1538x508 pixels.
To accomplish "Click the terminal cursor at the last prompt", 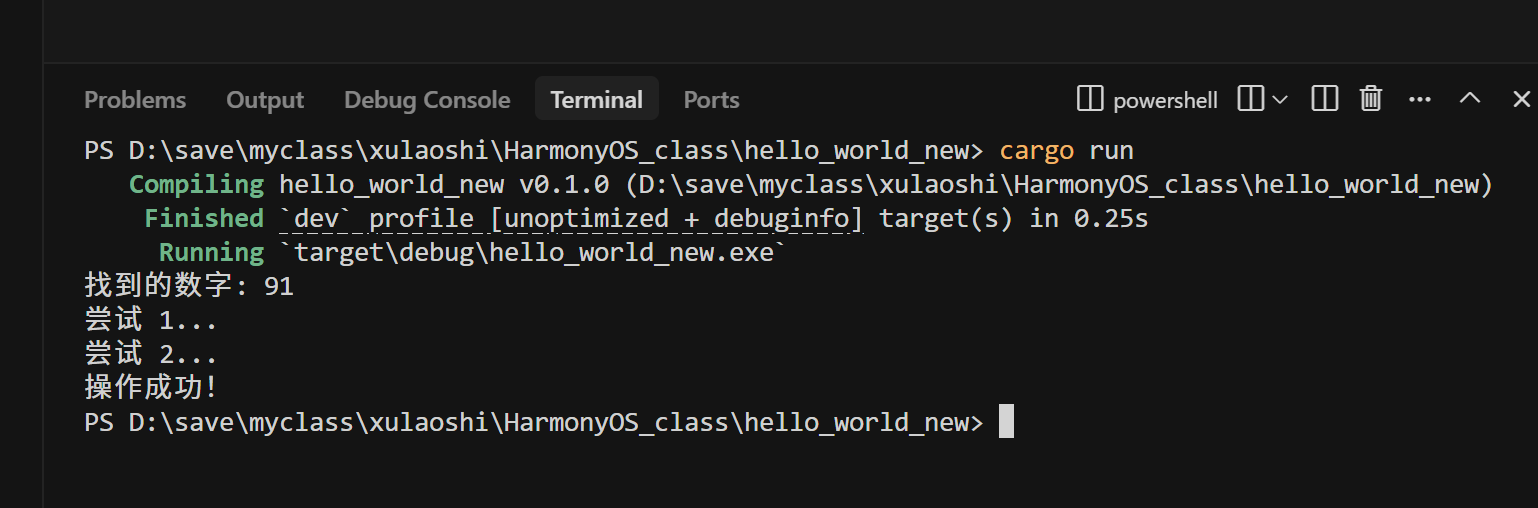I will click(x=1006, y=422).
